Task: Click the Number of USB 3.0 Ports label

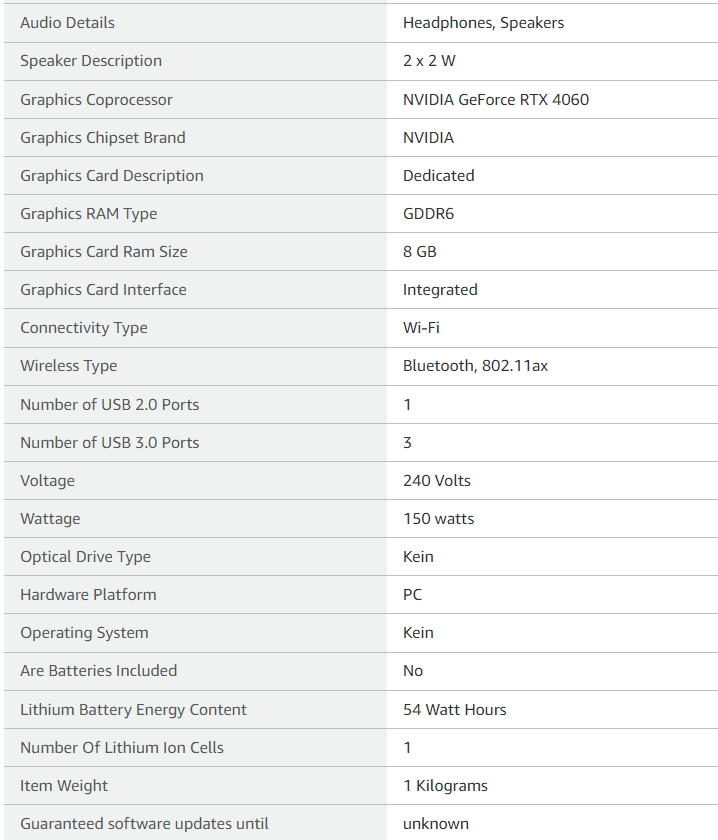Action: tap(110, 442)
